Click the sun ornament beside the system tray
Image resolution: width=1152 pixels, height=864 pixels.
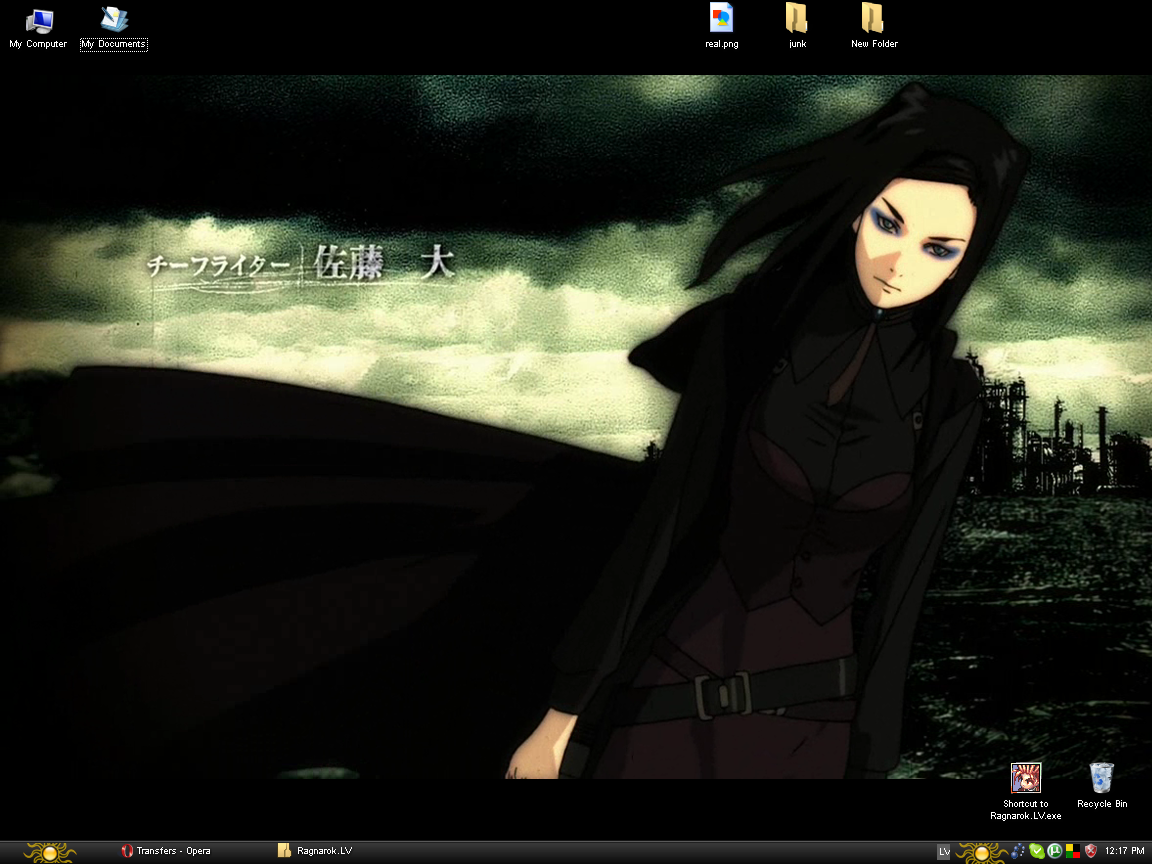pos(981,852)
